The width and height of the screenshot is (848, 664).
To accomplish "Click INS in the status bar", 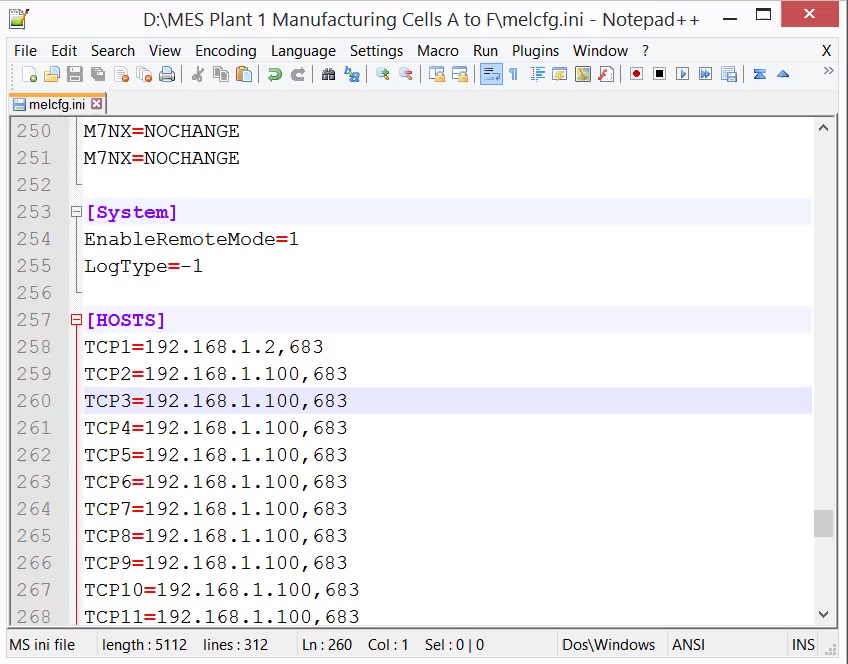I will (x=803, y=645).
